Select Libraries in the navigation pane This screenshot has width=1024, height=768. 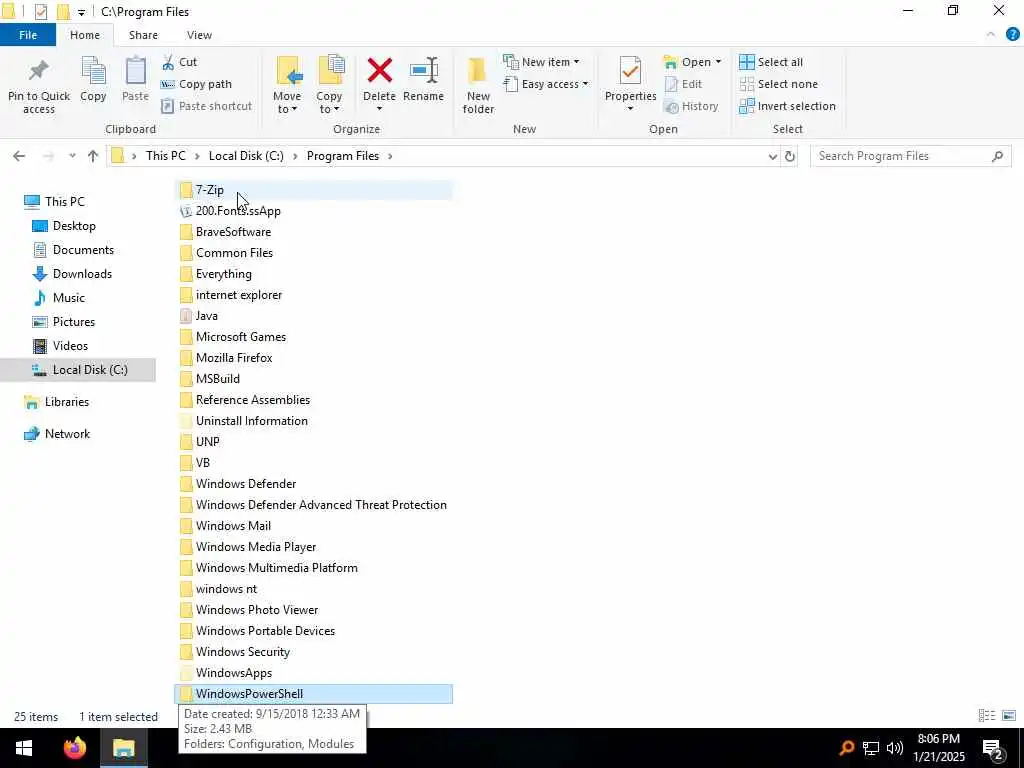click(x=66, y=402)
